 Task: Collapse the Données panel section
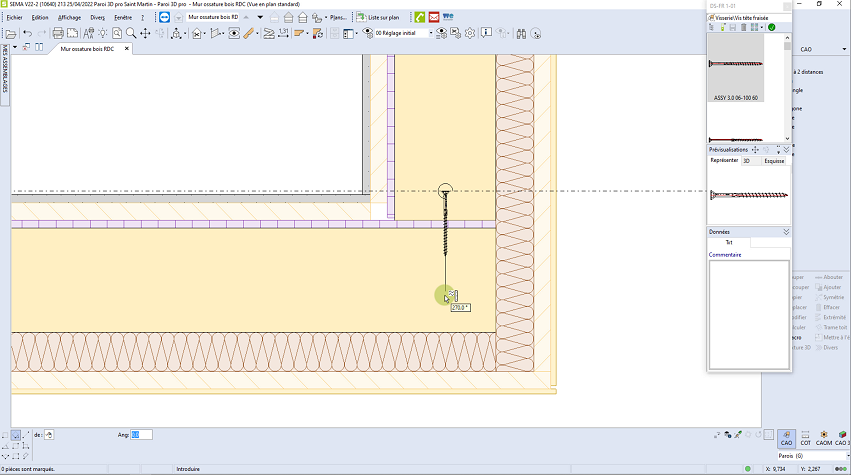786,232
